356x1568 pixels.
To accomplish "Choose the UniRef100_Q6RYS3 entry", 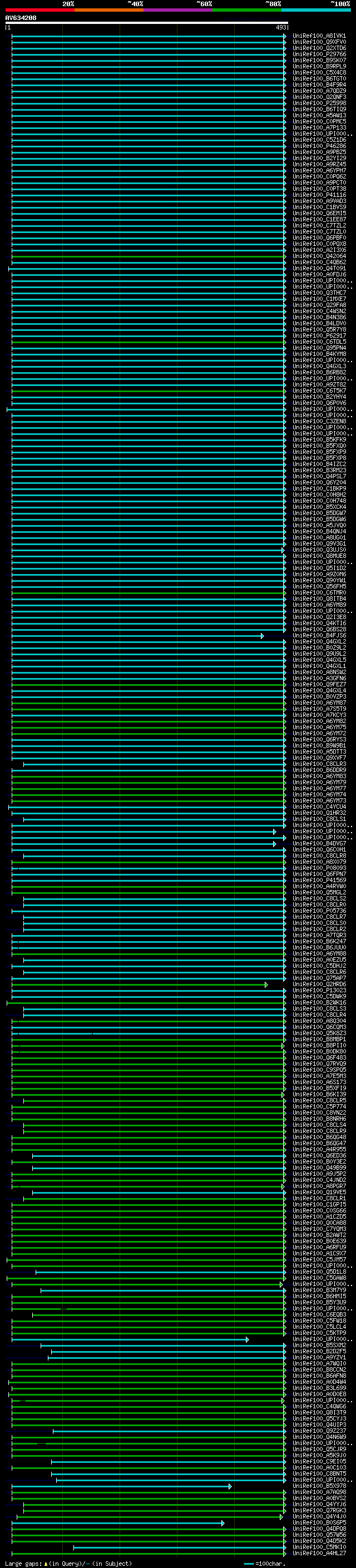I will [x=319, y=740].
